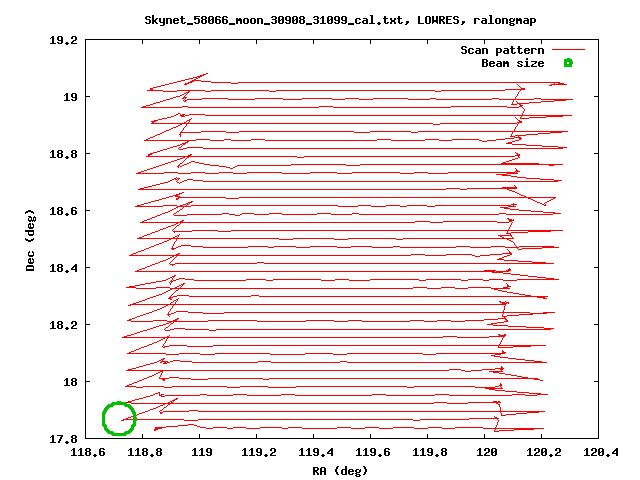
Task: Click the 119.4 RA axis tick label
Action: (316, 452)
